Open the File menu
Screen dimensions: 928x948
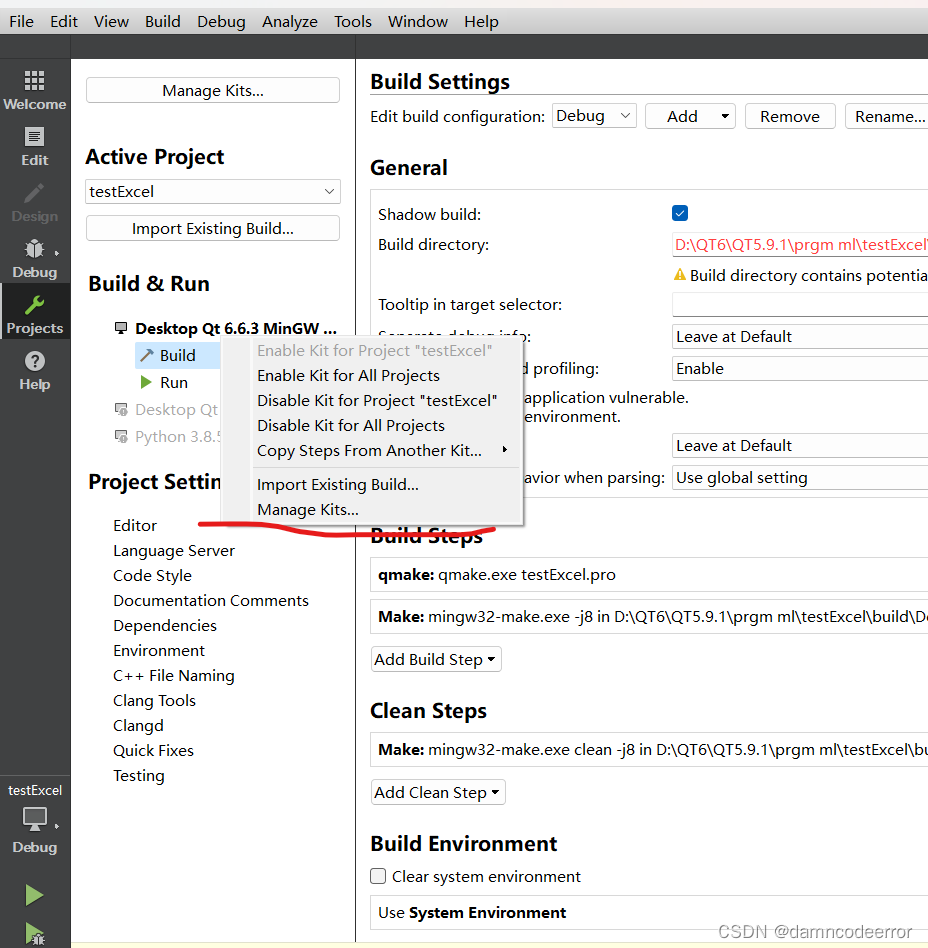coord(22,22)
